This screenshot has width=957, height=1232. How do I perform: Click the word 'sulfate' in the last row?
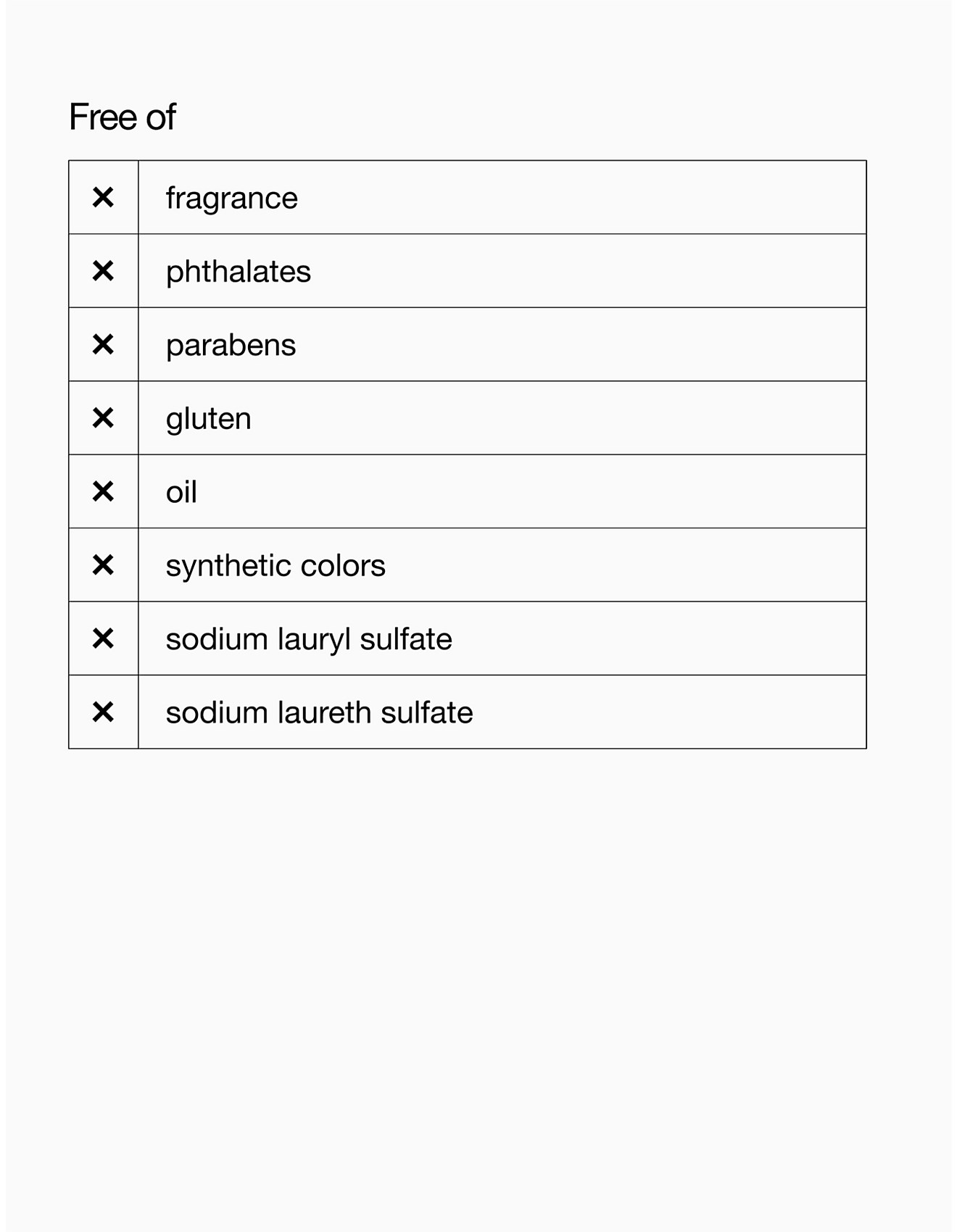[426, 713]
